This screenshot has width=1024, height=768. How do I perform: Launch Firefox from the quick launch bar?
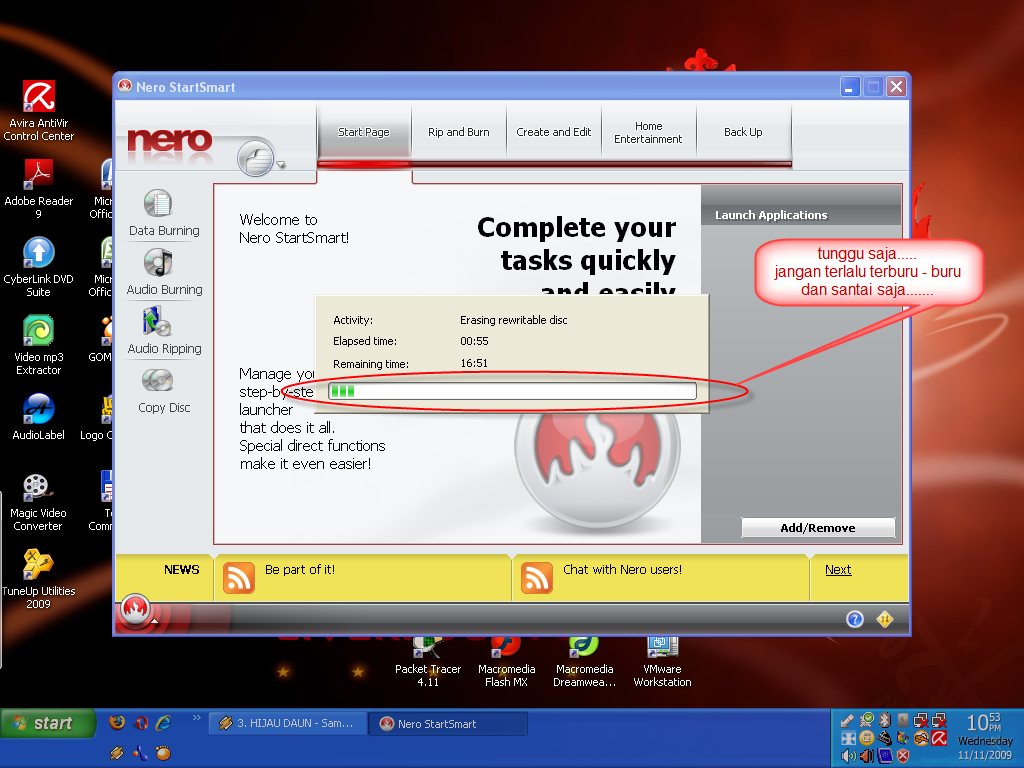117,722
